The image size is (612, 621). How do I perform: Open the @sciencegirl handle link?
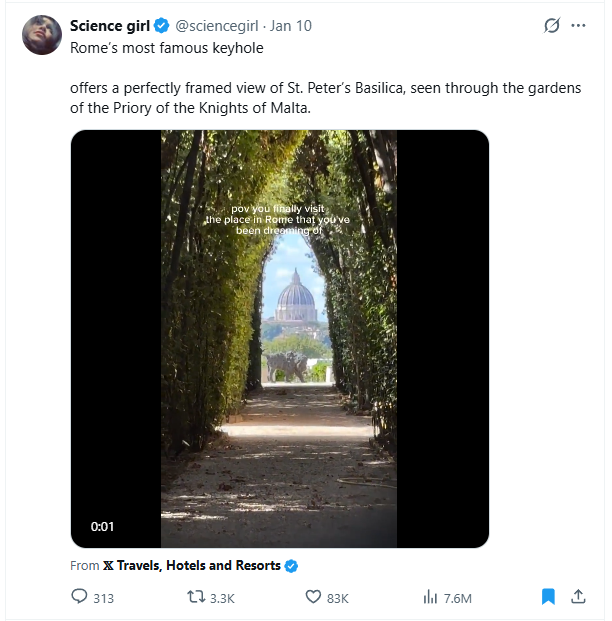[x=217, y=26]
